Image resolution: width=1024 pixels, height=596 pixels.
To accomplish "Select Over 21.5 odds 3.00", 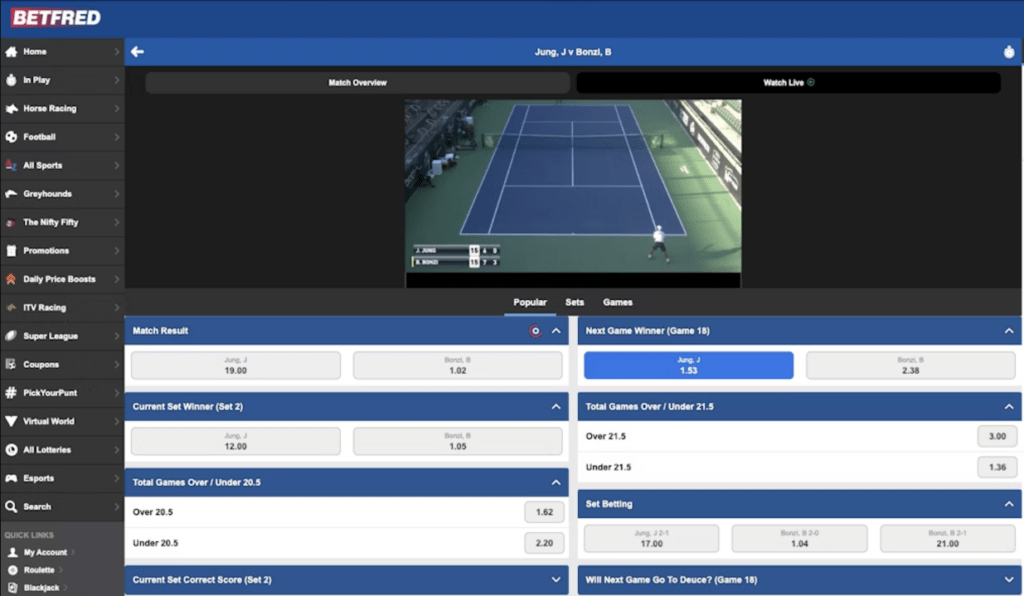I will point(997,436).
